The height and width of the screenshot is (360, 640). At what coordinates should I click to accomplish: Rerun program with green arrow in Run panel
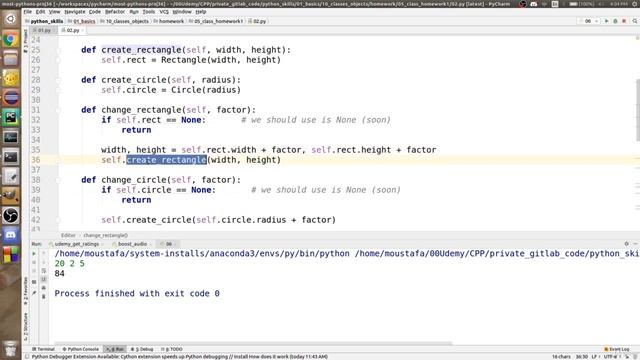click(34, 253)
